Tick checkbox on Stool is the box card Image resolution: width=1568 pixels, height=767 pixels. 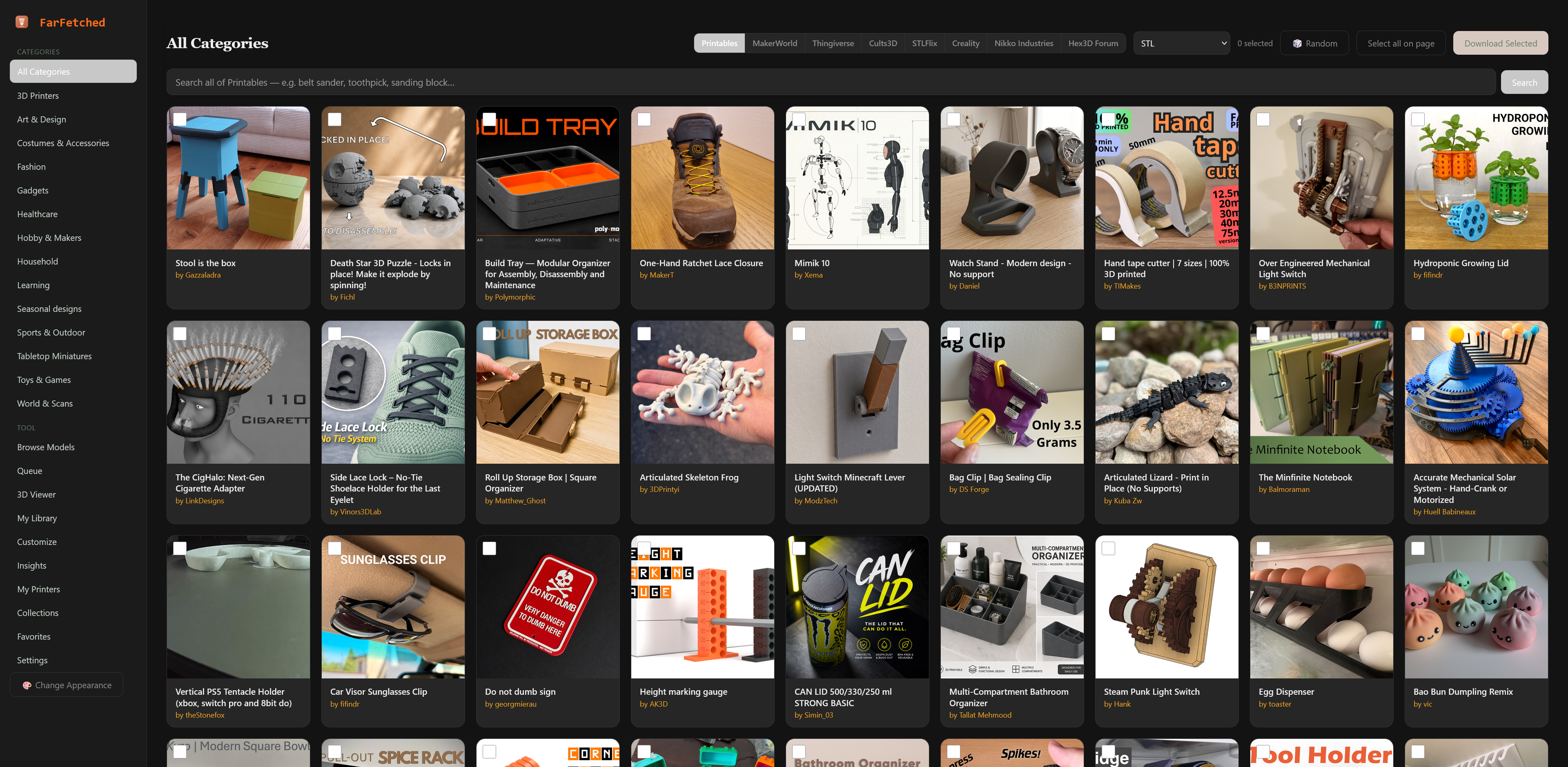tap(180, 119)
